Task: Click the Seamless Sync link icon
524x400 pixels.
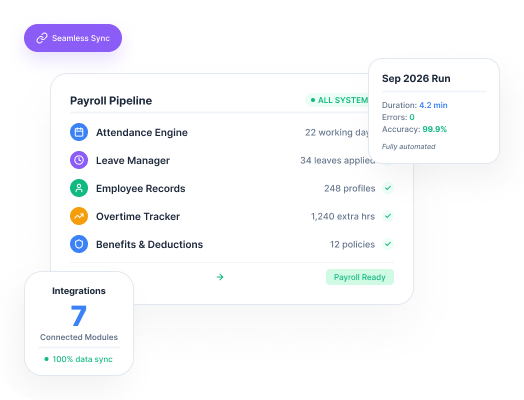Action: (x=42, y=38)
